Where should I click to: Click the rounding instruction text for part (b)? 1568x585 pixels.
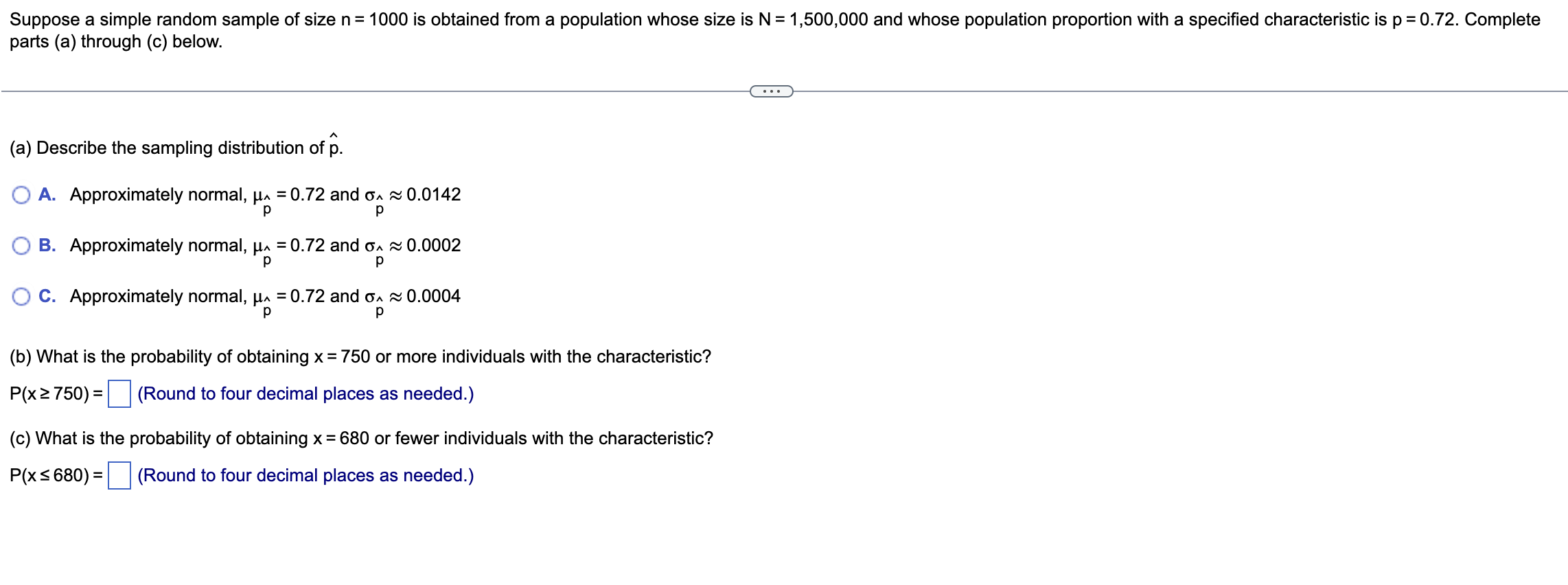305,393
